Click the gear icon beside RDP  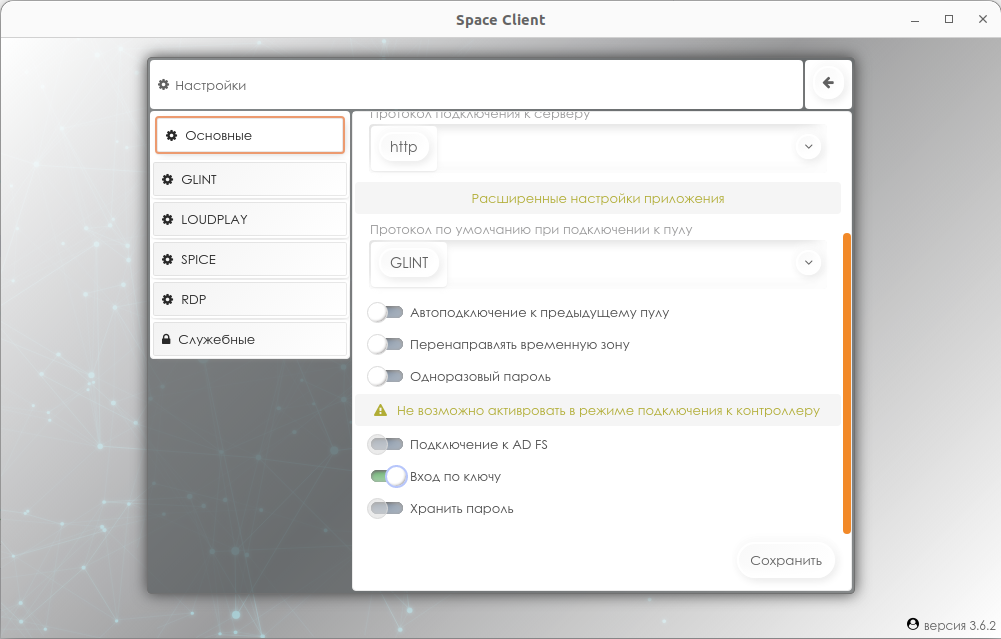[167, 300]
